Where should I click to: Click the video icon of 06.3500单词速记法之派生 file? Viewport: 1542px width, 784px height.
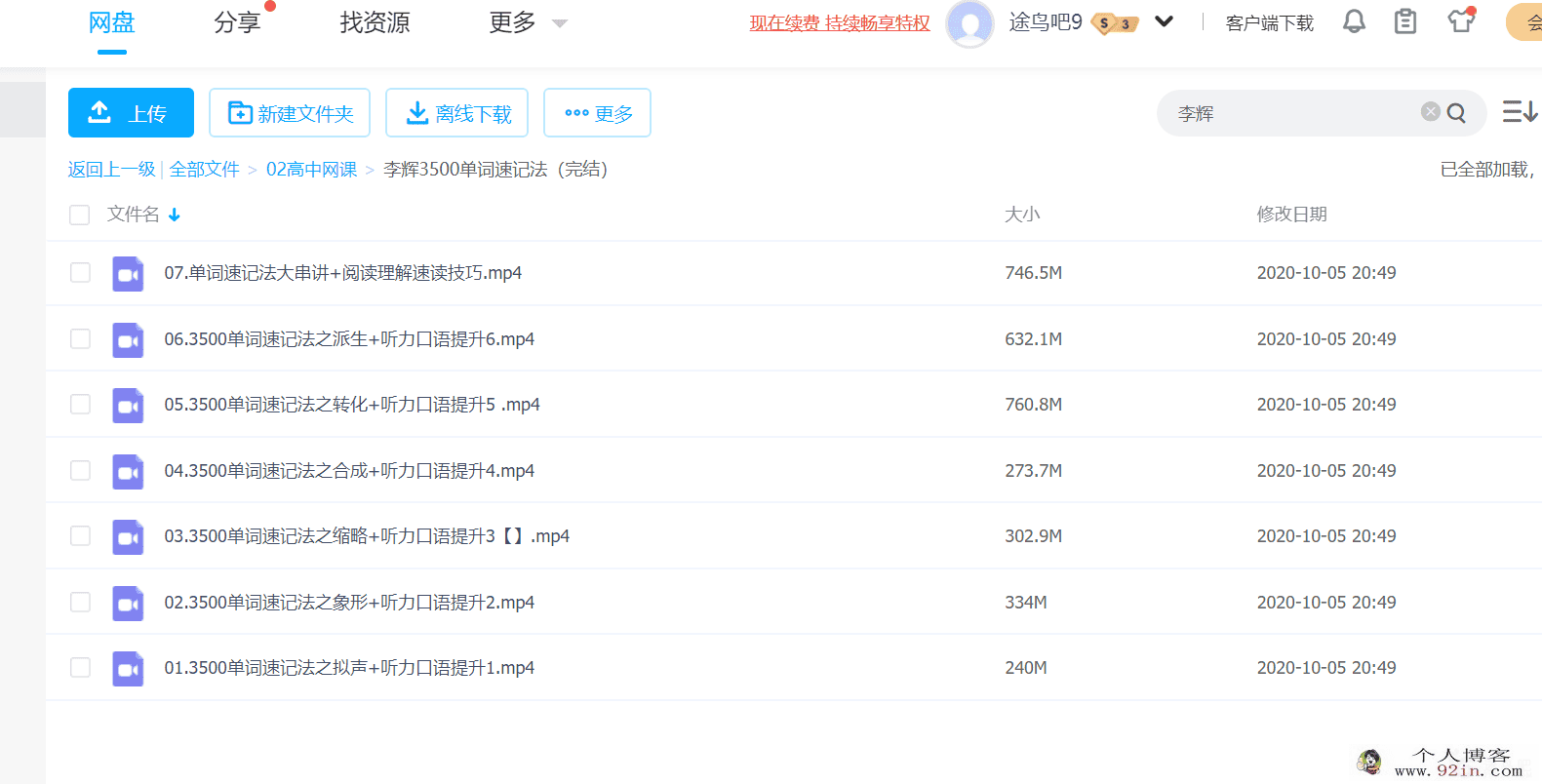pos(128,340)
